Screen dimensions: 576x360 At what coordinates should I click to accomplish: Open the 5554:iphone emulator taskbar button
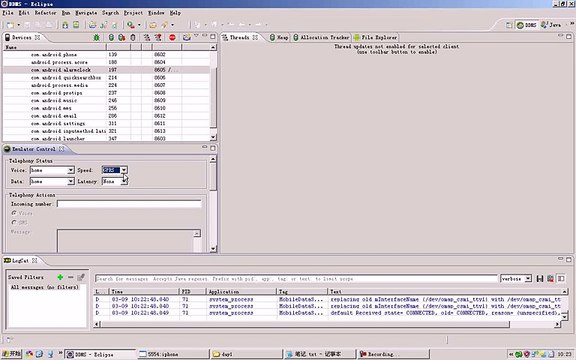[x=172, y=354]
